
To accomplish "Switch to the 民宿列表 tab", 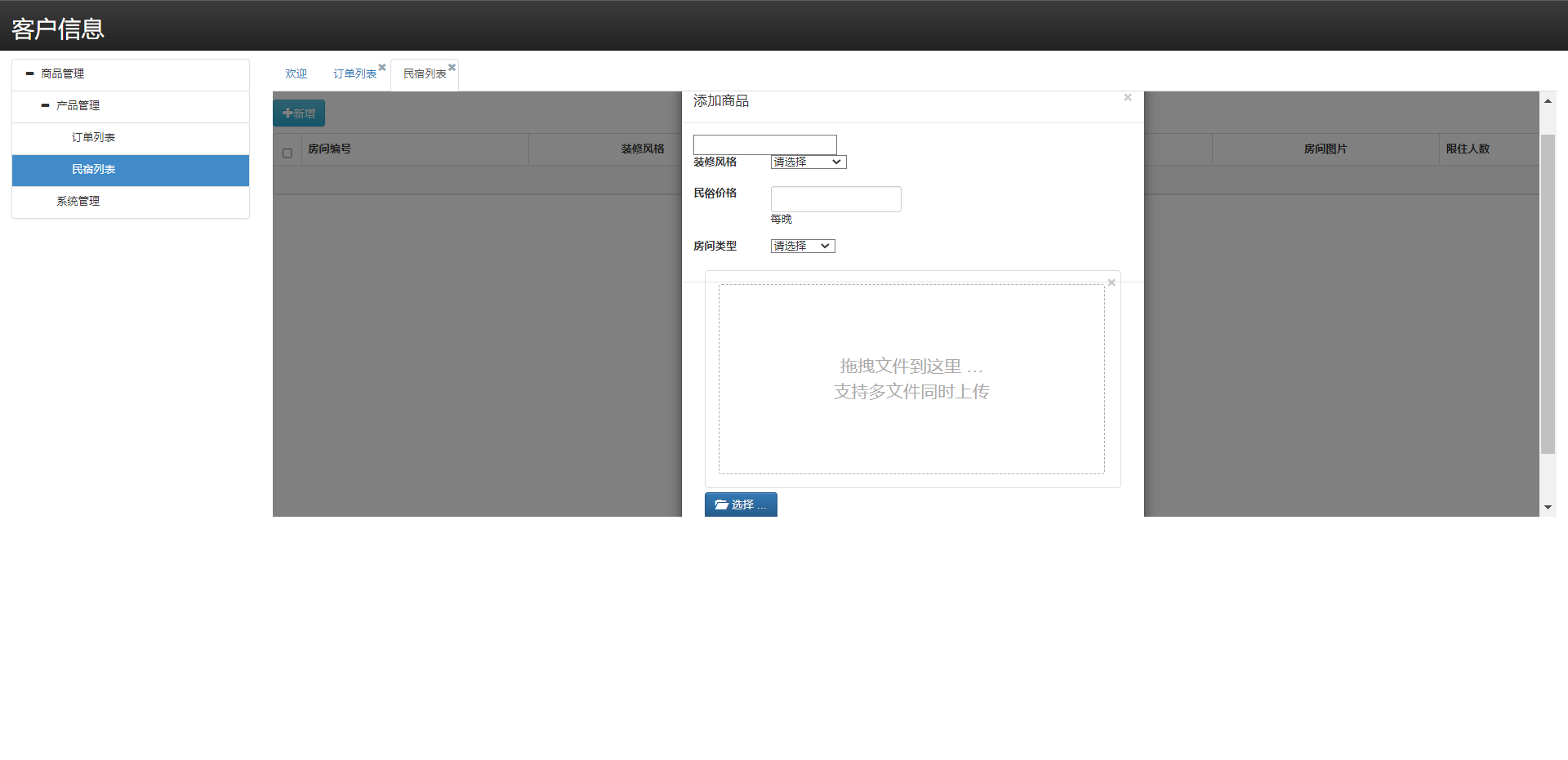I will [x=425, y=74].
